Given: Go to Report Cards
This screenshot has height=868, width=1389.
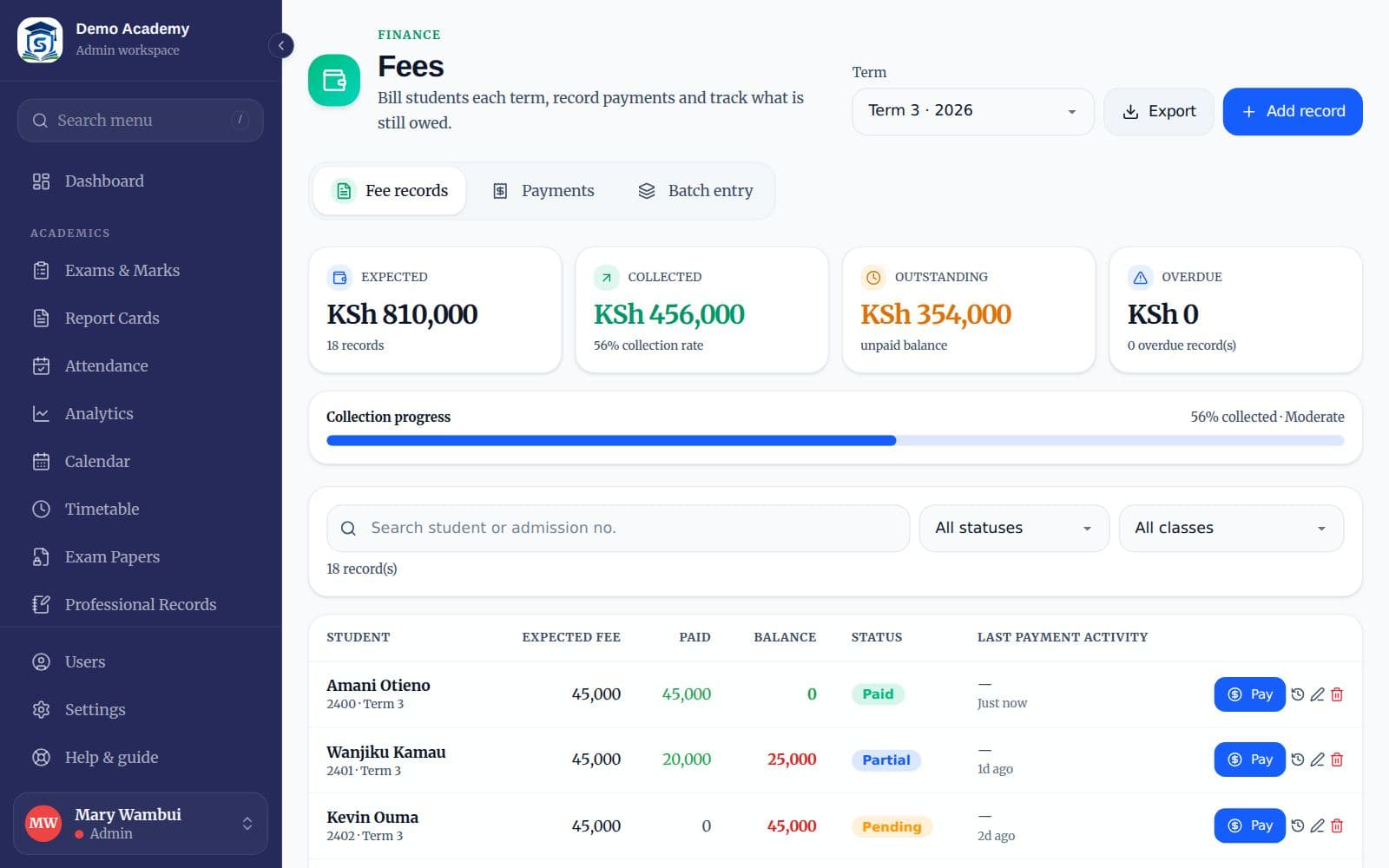Looking at the screenshot, I should (x=141, y=318).
